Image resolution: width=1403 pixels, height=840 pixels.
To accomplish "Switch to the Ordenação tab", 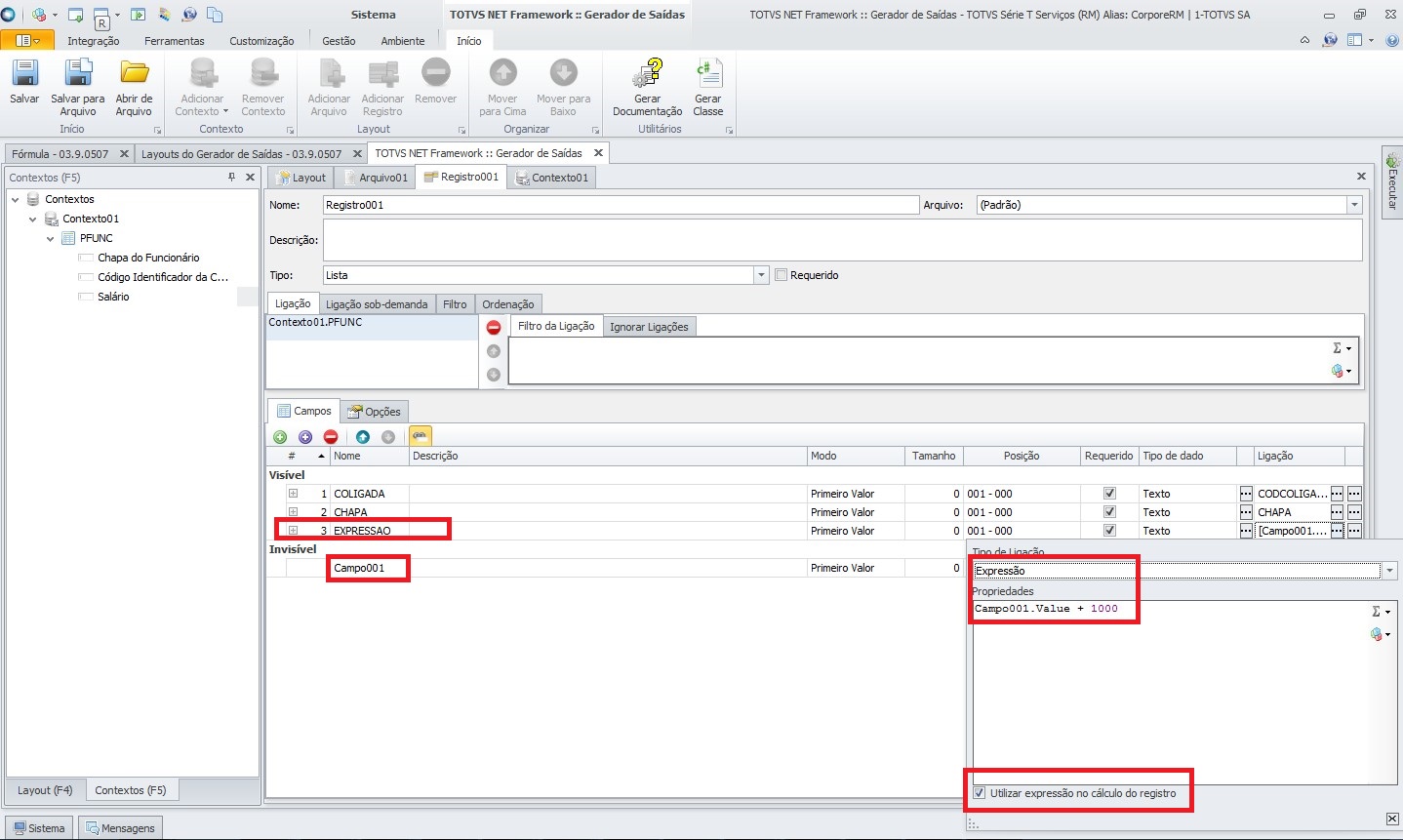I will tap(508, 304).
